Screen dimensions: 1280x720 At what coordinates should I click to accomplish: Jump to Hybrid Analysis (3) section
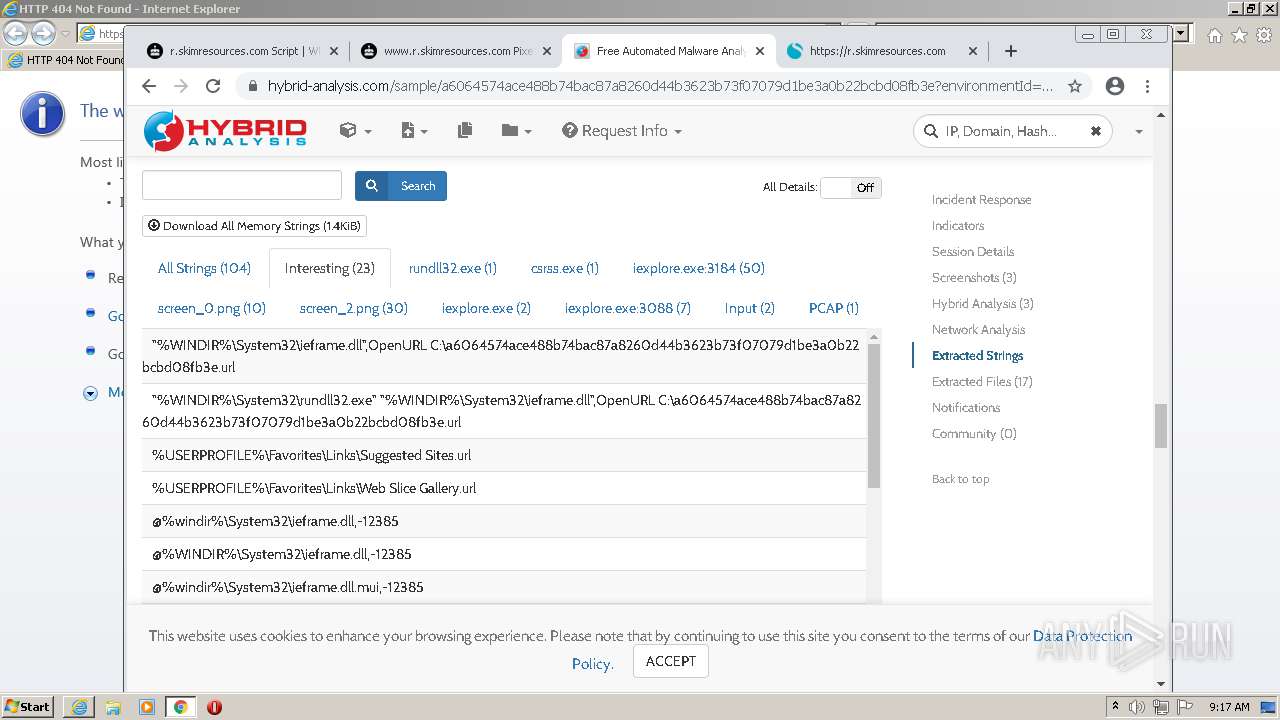point(983,304)
